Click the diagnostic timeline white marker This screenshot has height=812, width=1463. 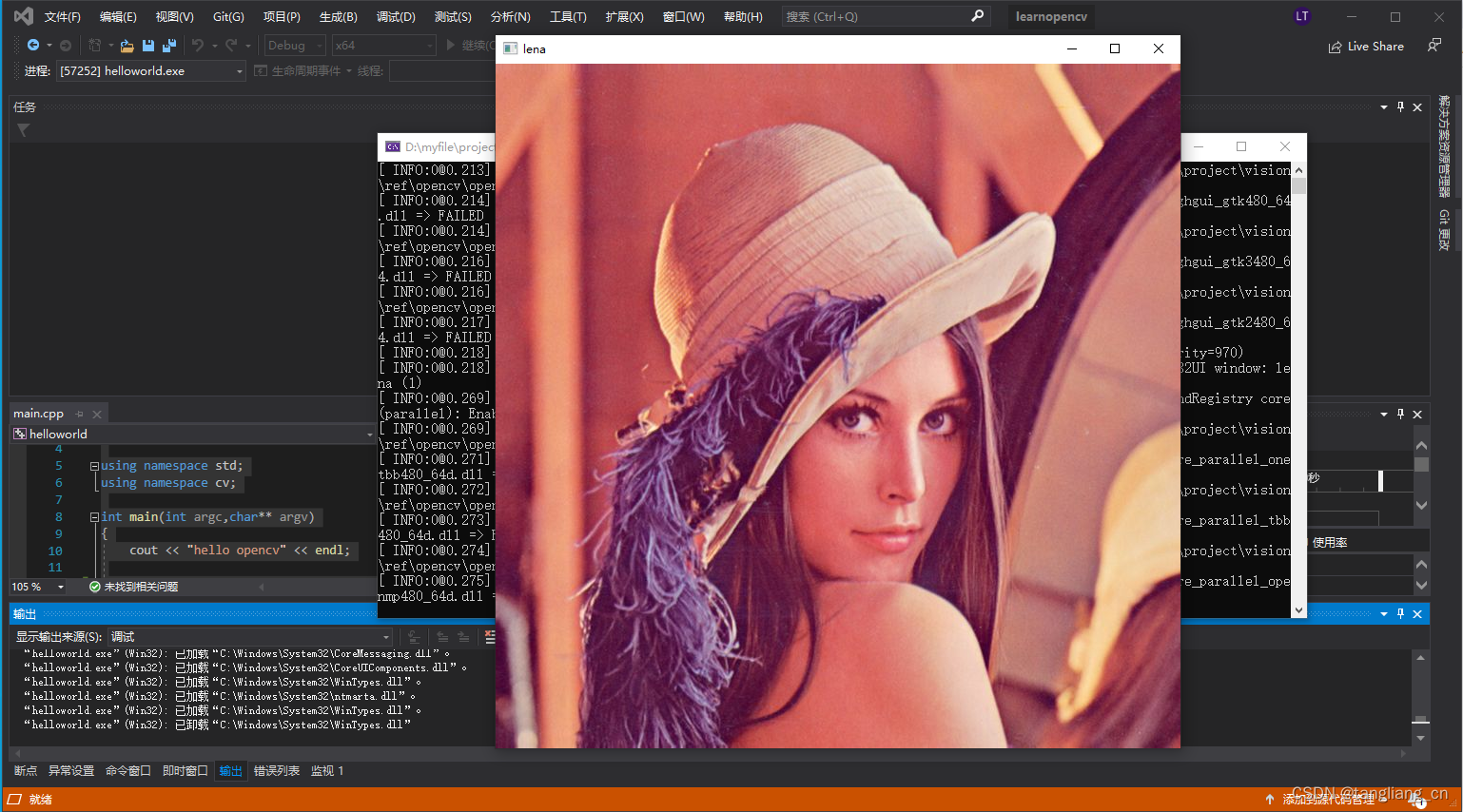(1380, 481)
